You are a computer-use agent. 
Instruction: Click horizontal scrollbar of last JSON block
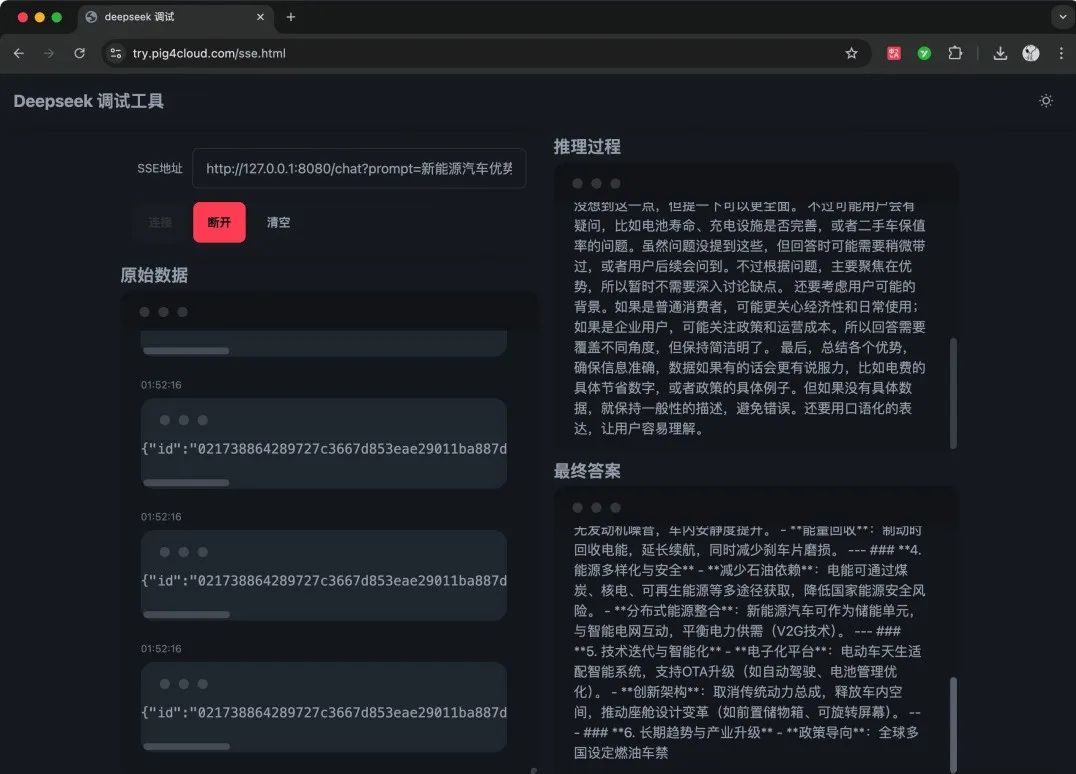(186, 747)
